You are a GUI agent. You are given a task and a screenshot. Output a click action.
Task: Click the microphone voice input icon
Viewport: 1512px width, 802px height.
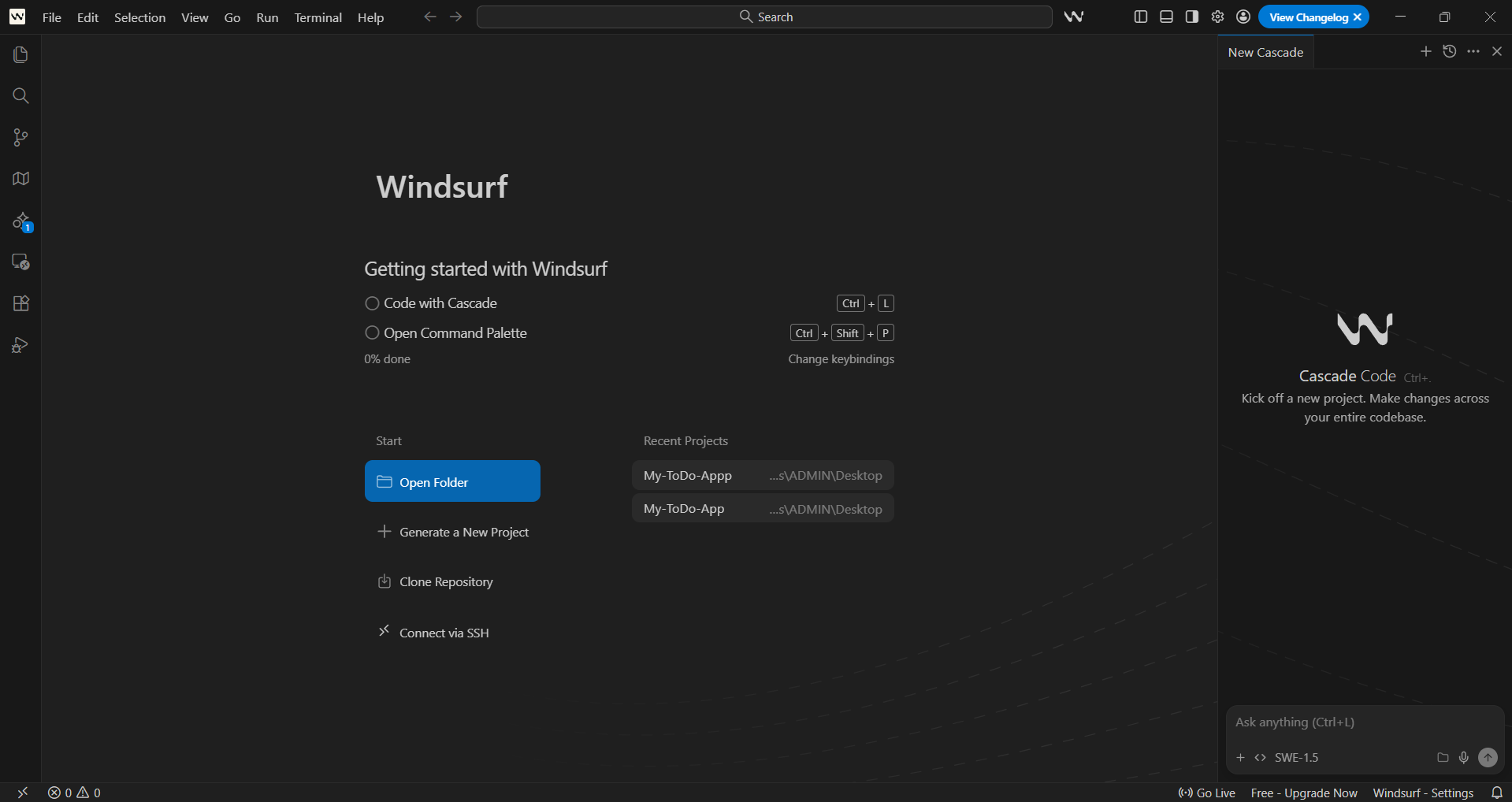(1463, 758)
